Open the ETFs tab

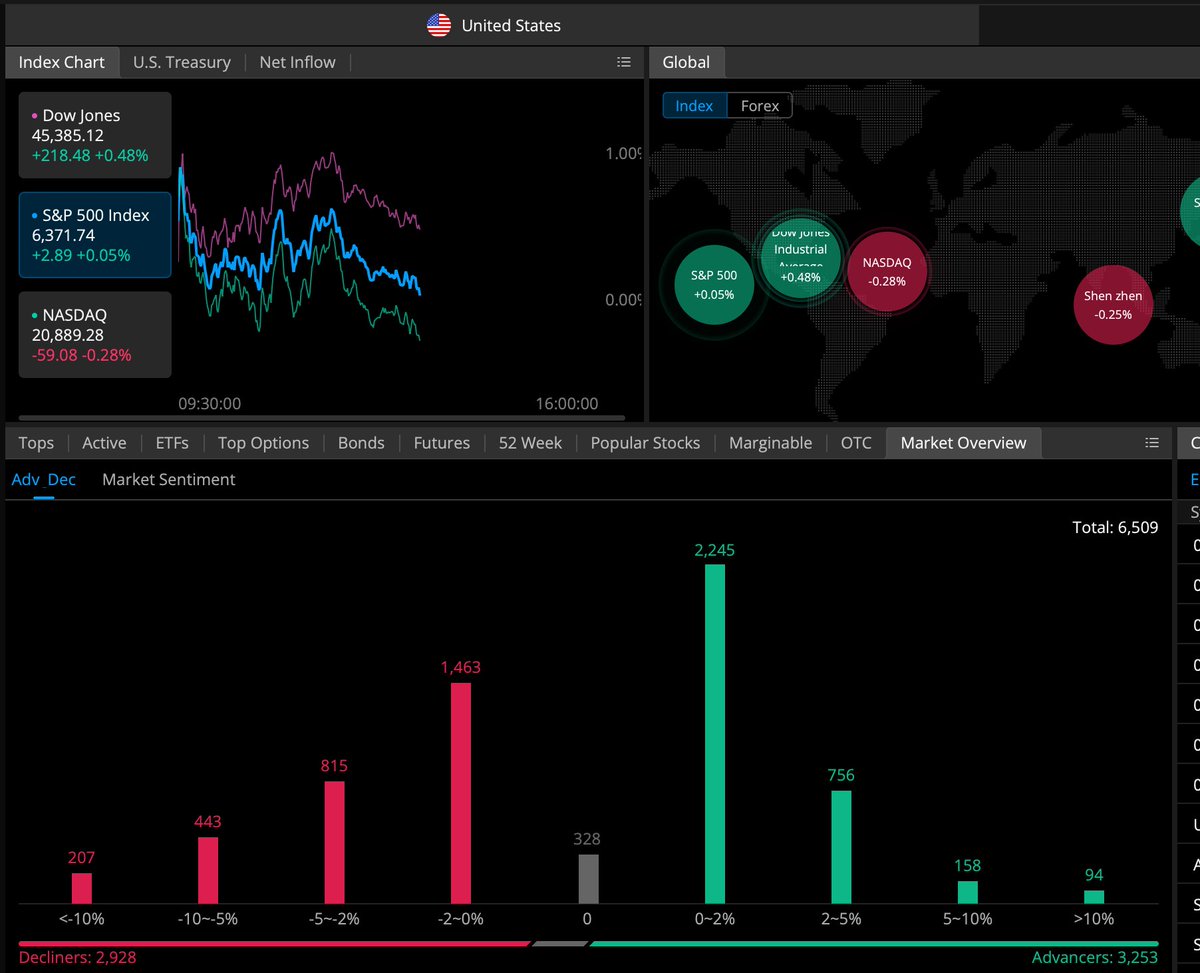[172, 443]
